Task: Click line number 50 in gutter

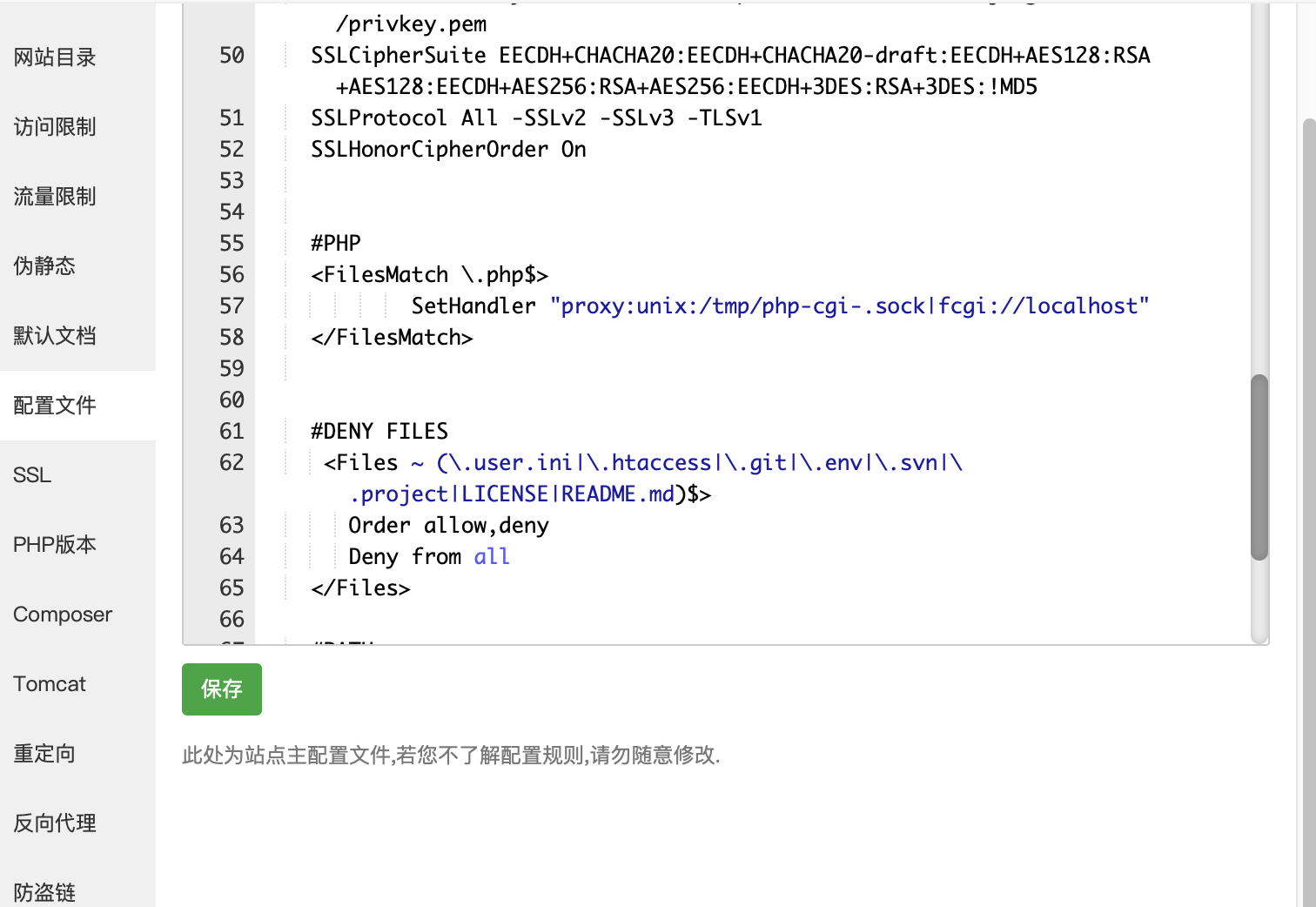Action: click(x=232, y=56)
